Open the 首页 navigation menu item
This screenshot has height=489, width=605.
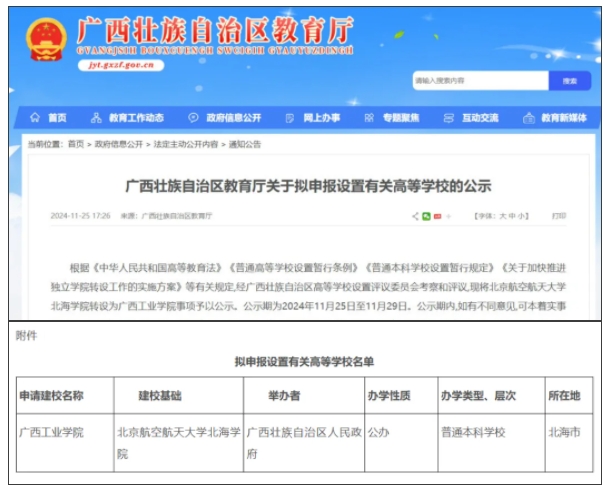pyautogui.click(x=57, y=118)
